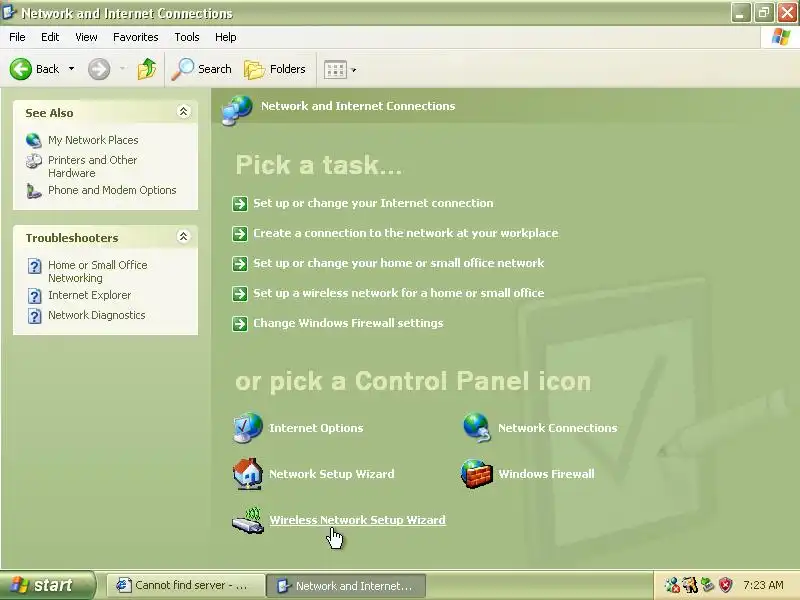Open the Network Setup Wizard label

pyautogui.click(x=332, y=474)
